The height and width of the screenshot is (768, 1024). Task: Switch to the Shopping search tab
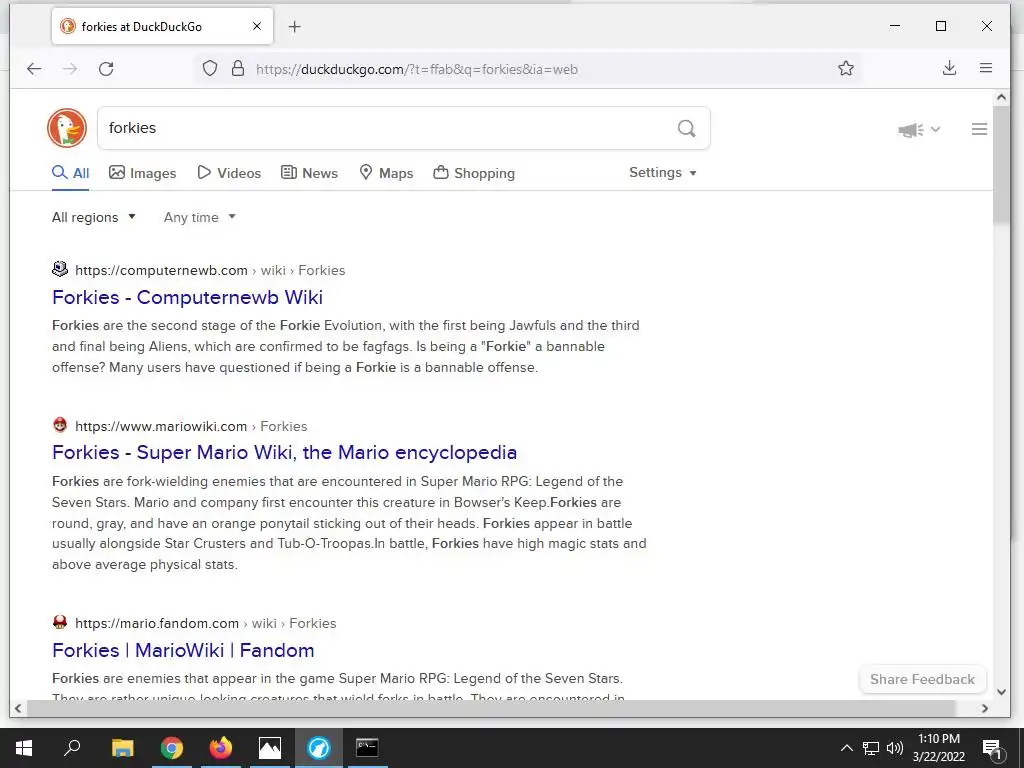point(474,173)
